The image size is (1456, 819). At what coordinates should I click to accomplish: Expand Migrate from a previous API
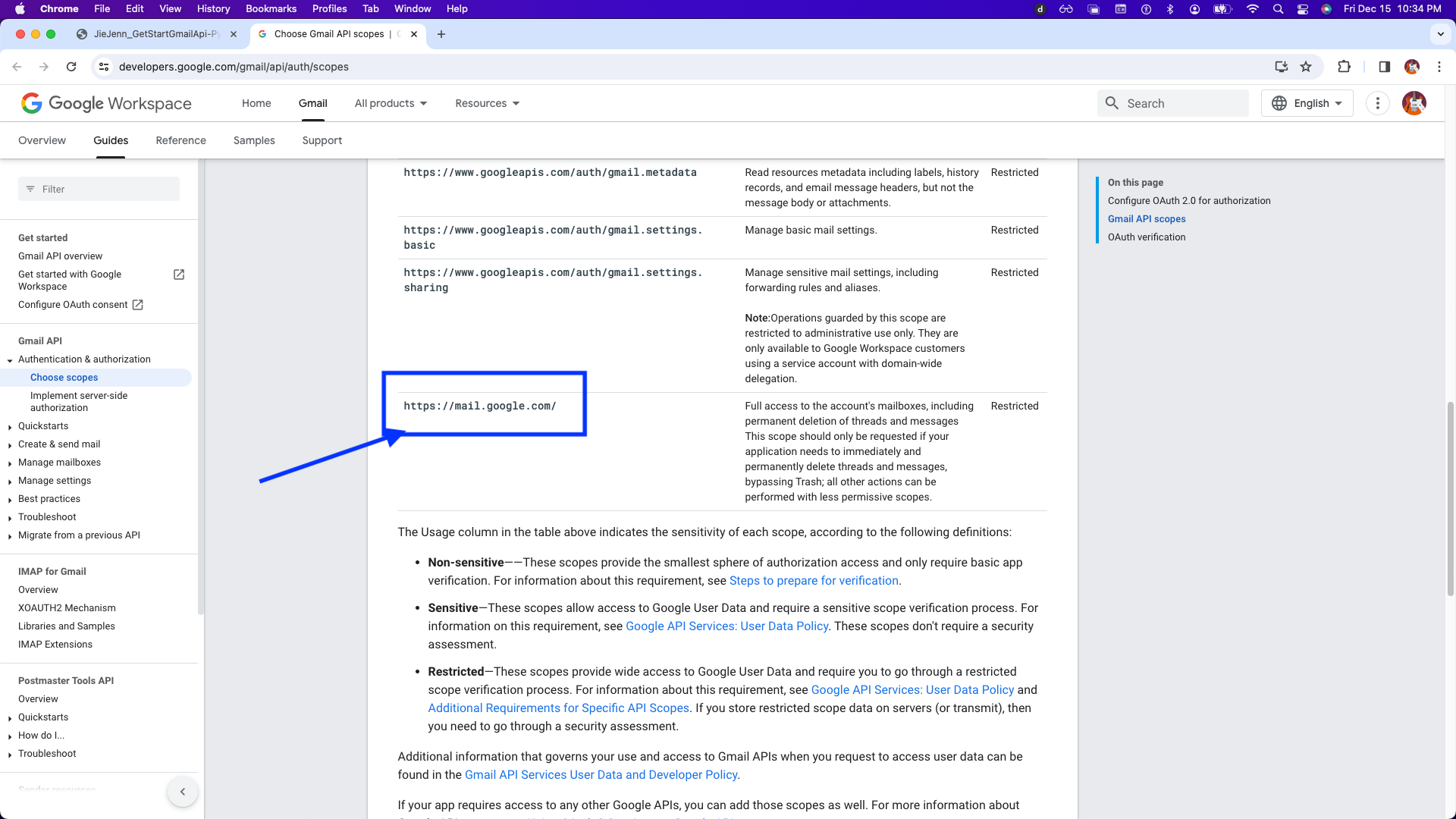pos(10,536)
